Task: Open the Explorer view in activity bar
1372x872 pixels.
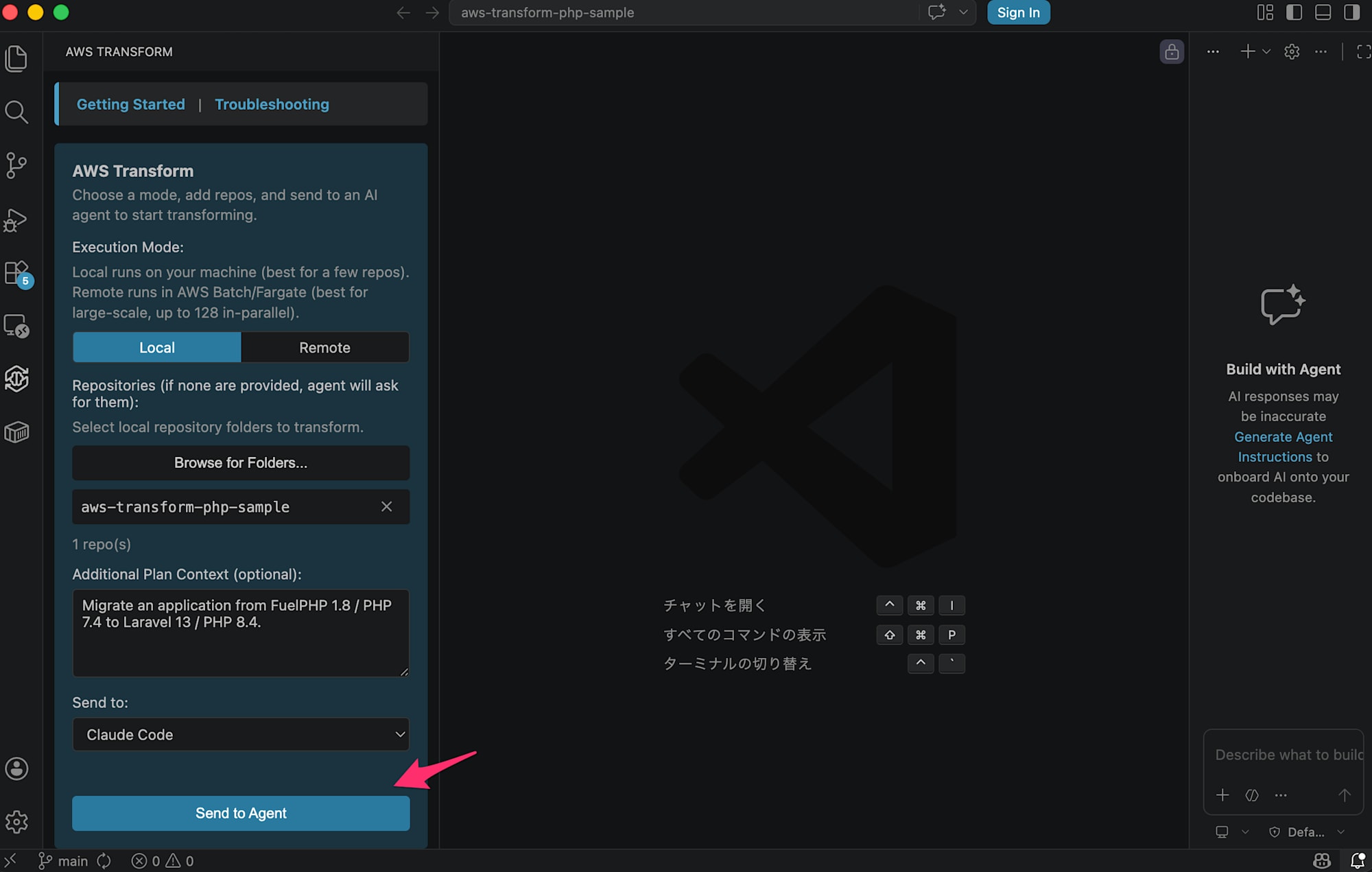Action: click(16, 59)
